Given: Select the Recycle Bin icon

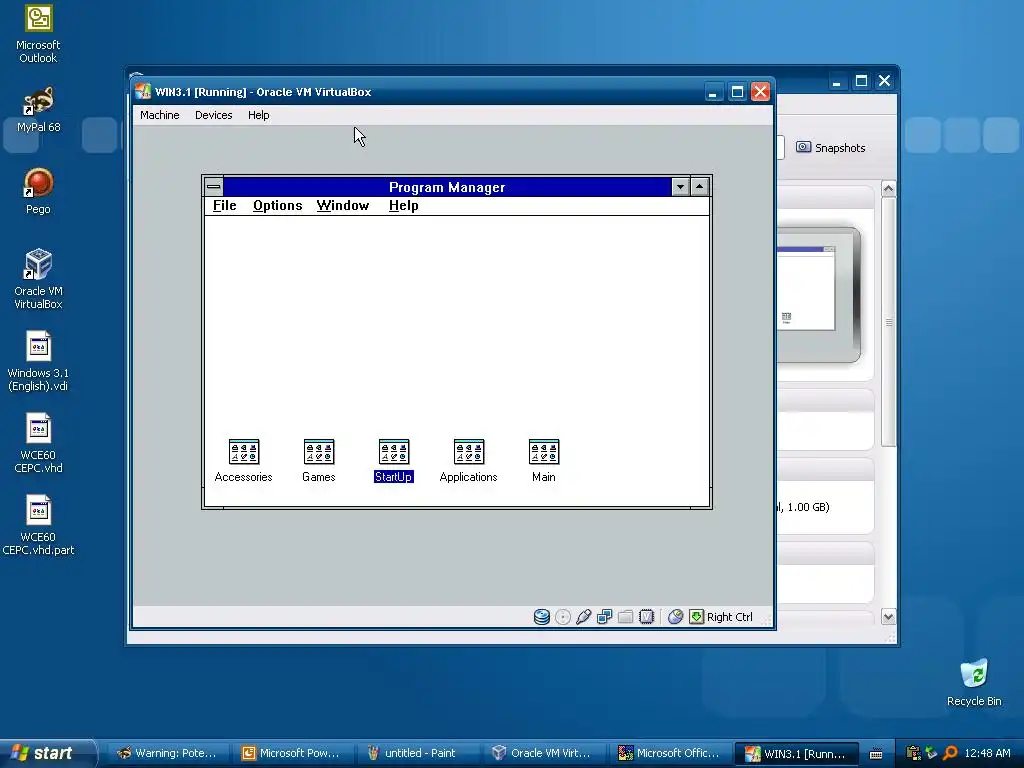Looking at the screenshot, I should 974,674.
